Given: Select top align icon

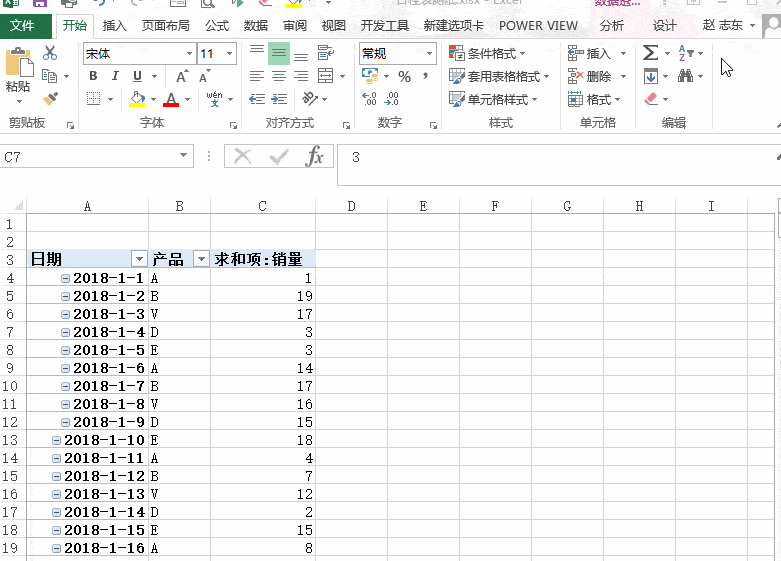Looking at the screenshot, I should (257, 52).
